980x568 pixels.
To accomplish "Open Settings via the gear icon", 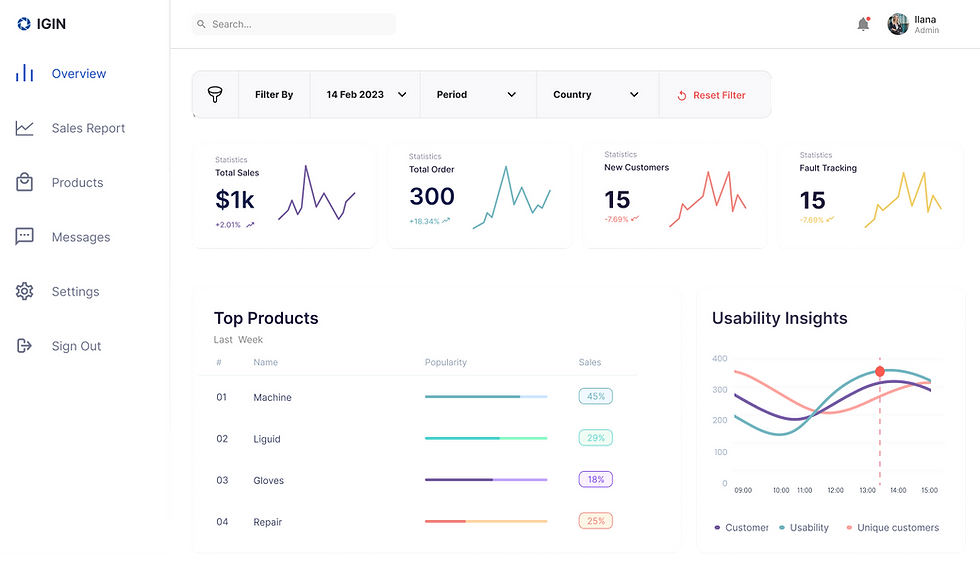I will pyautogui.click(x=24, y=291).
